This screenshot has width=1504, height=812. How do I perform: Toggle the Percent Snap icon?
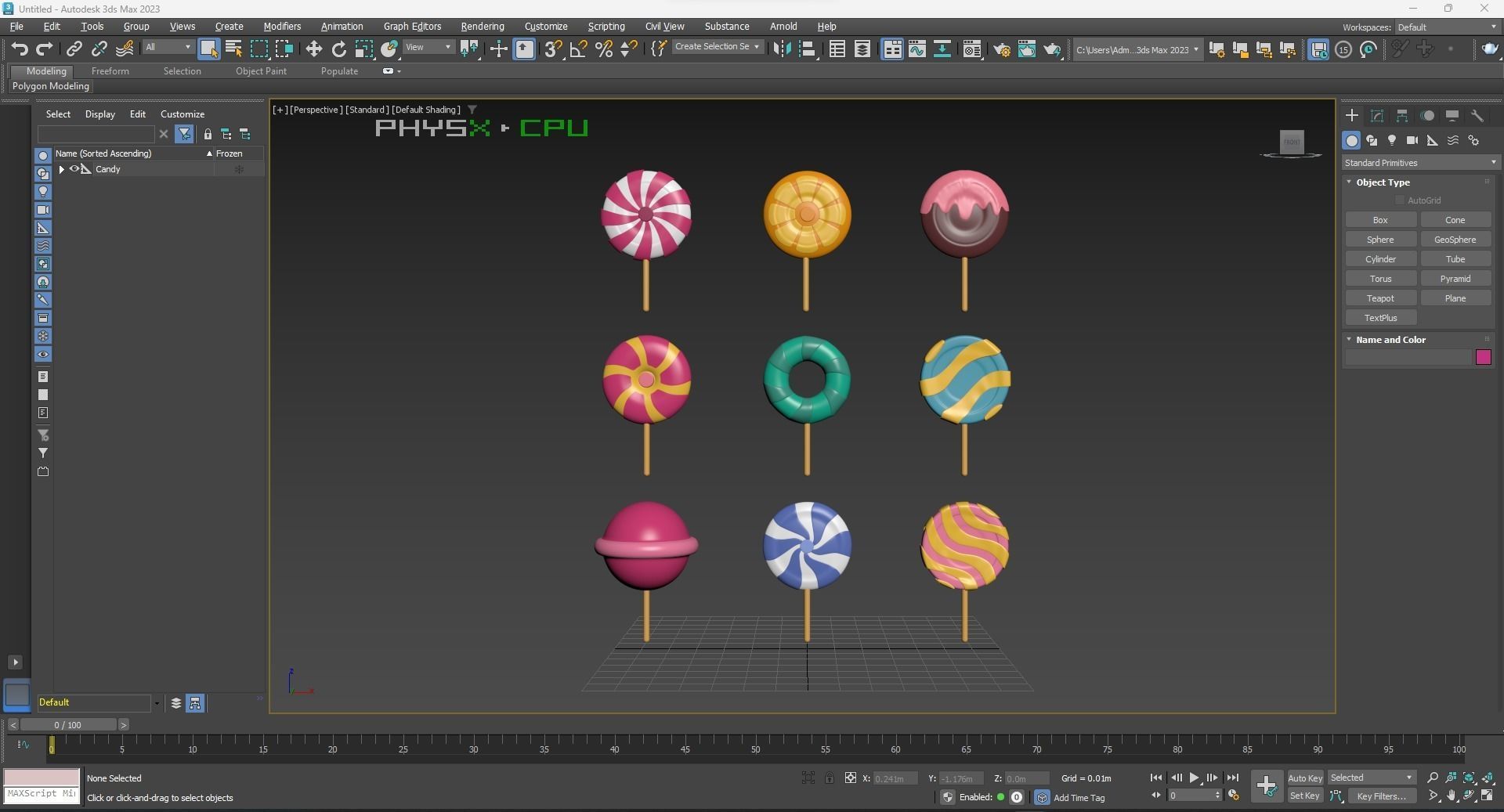[x=604, y=49]
